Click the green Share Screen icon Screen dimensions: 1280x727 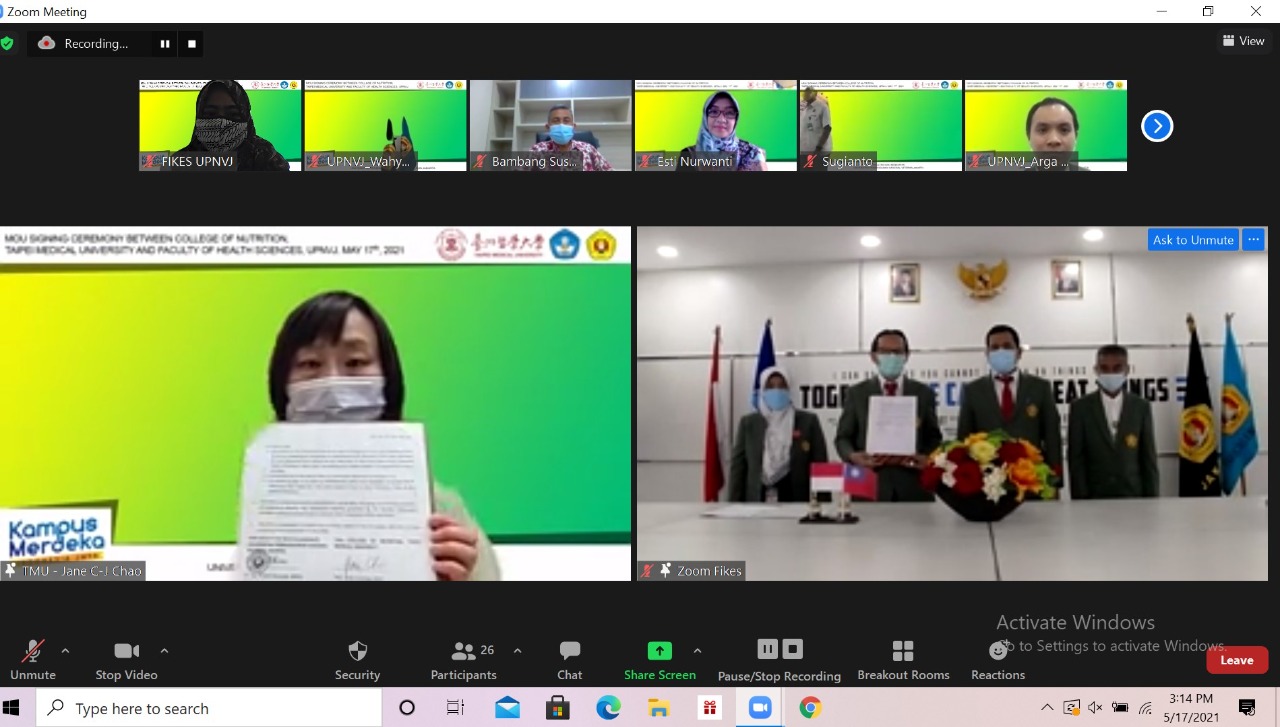point(659,651)
